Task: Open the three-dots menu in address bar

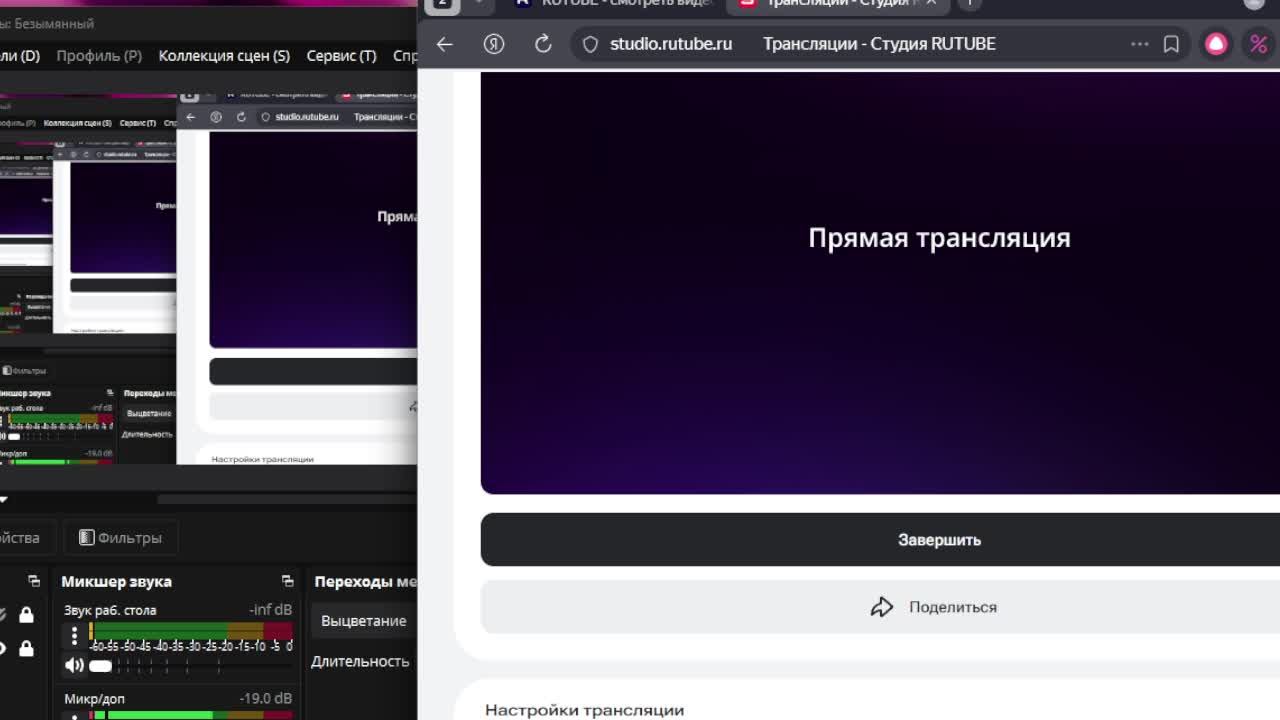Action: pos(1139,44)
